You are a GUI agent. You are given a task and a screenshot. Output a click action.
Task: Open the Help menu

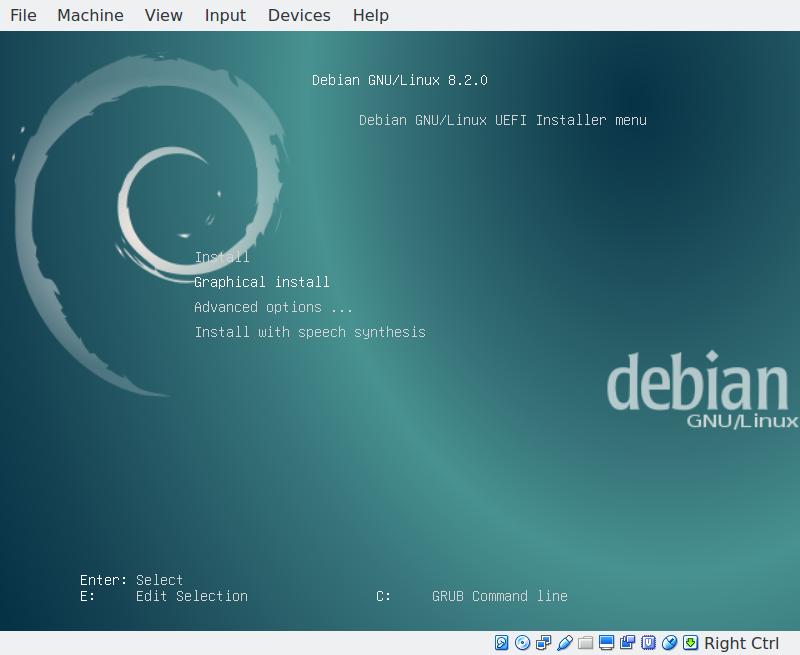coord(371,15)
